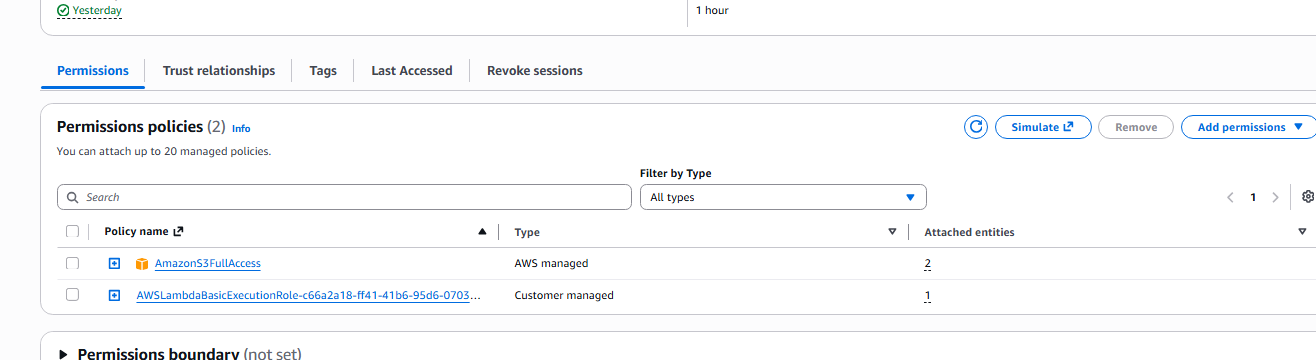
Task: Expand AmazonS3FullAccess policy details plus icon
Action: (114, 264)
